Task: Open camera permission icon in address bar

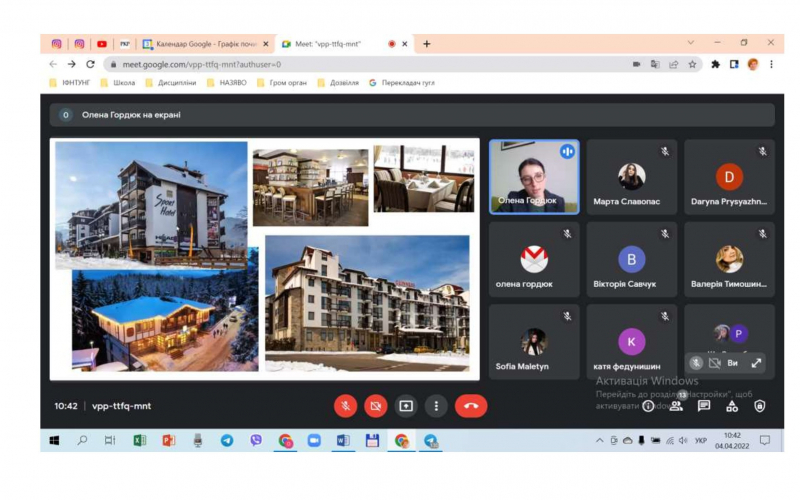Action: [636, 64]
